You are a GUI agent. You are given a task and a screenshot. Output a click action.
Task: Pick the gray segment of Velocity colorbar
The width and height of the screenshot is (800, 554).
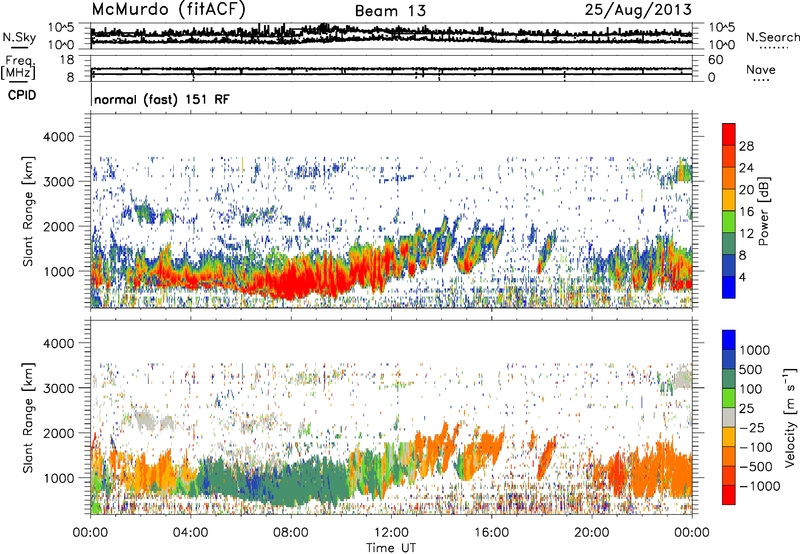[x=729, y=417]
